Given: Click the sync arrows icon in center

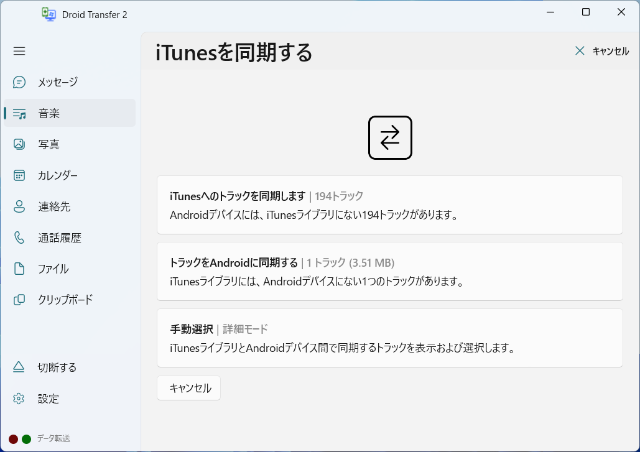Looking at the screenshot, I should point(390,138).
